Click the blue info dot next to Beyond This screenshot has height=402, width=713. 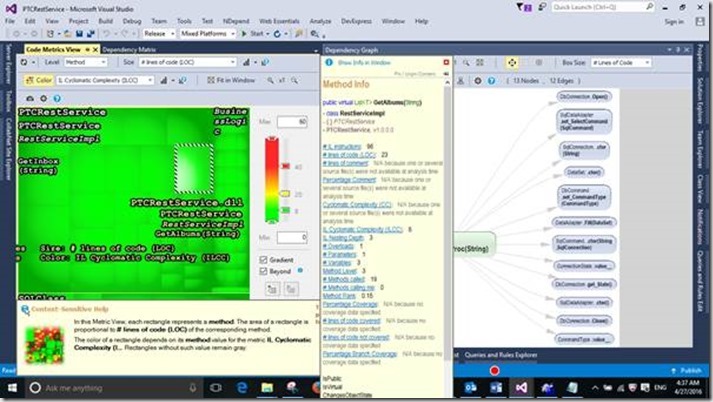pos(300,271)
